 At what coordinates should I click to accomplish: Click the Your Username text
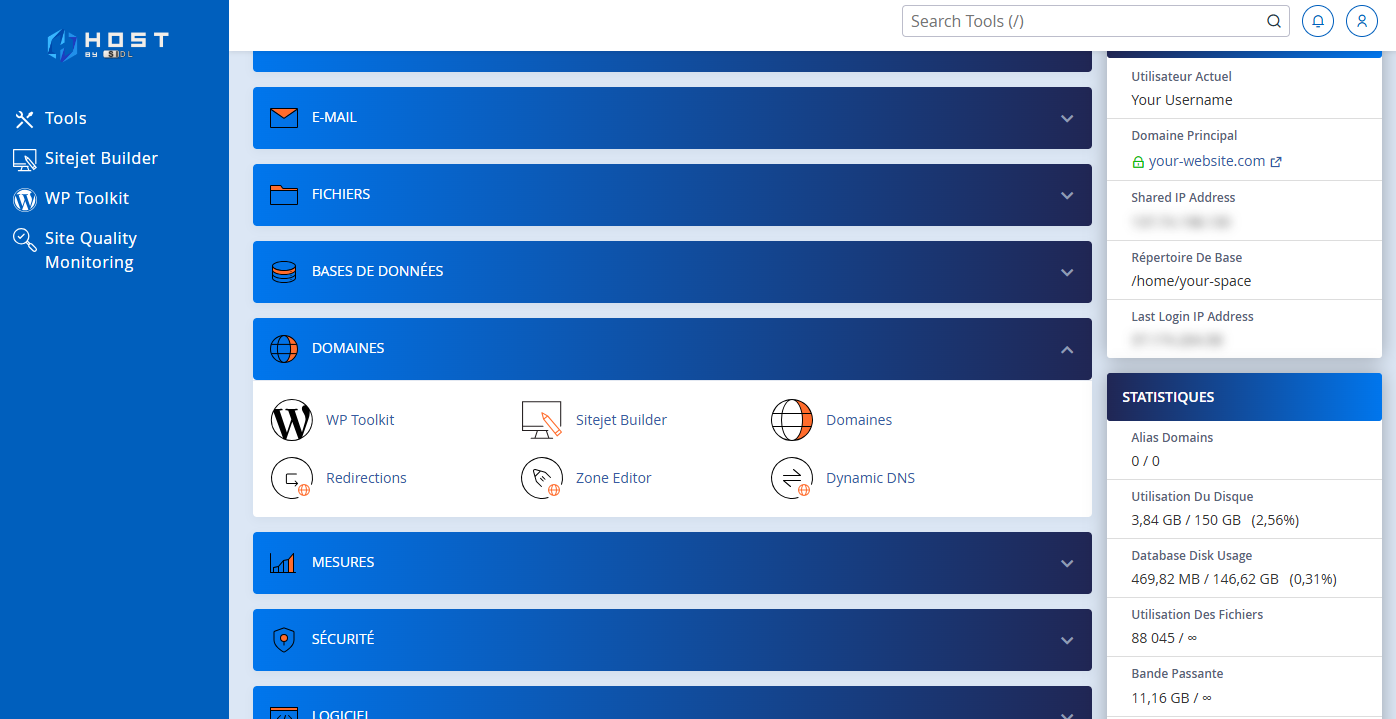1182,100
